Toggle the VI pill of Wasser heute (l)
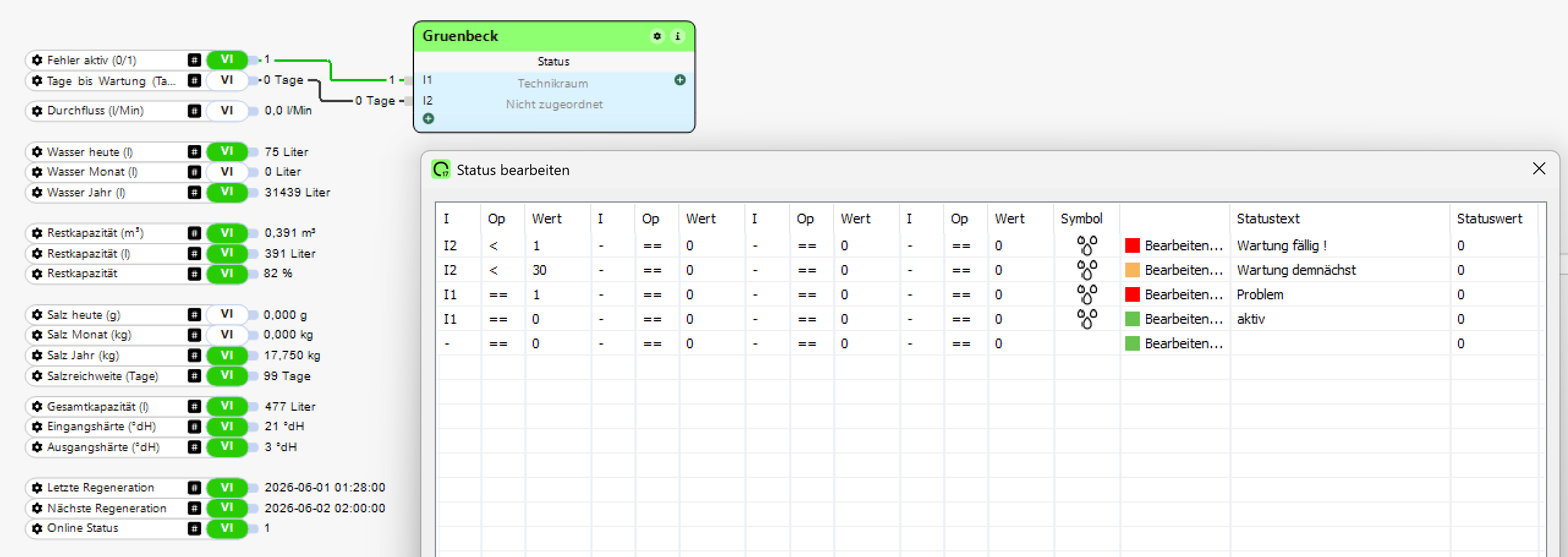The image size is (1568, 557). tap(227, 152)
